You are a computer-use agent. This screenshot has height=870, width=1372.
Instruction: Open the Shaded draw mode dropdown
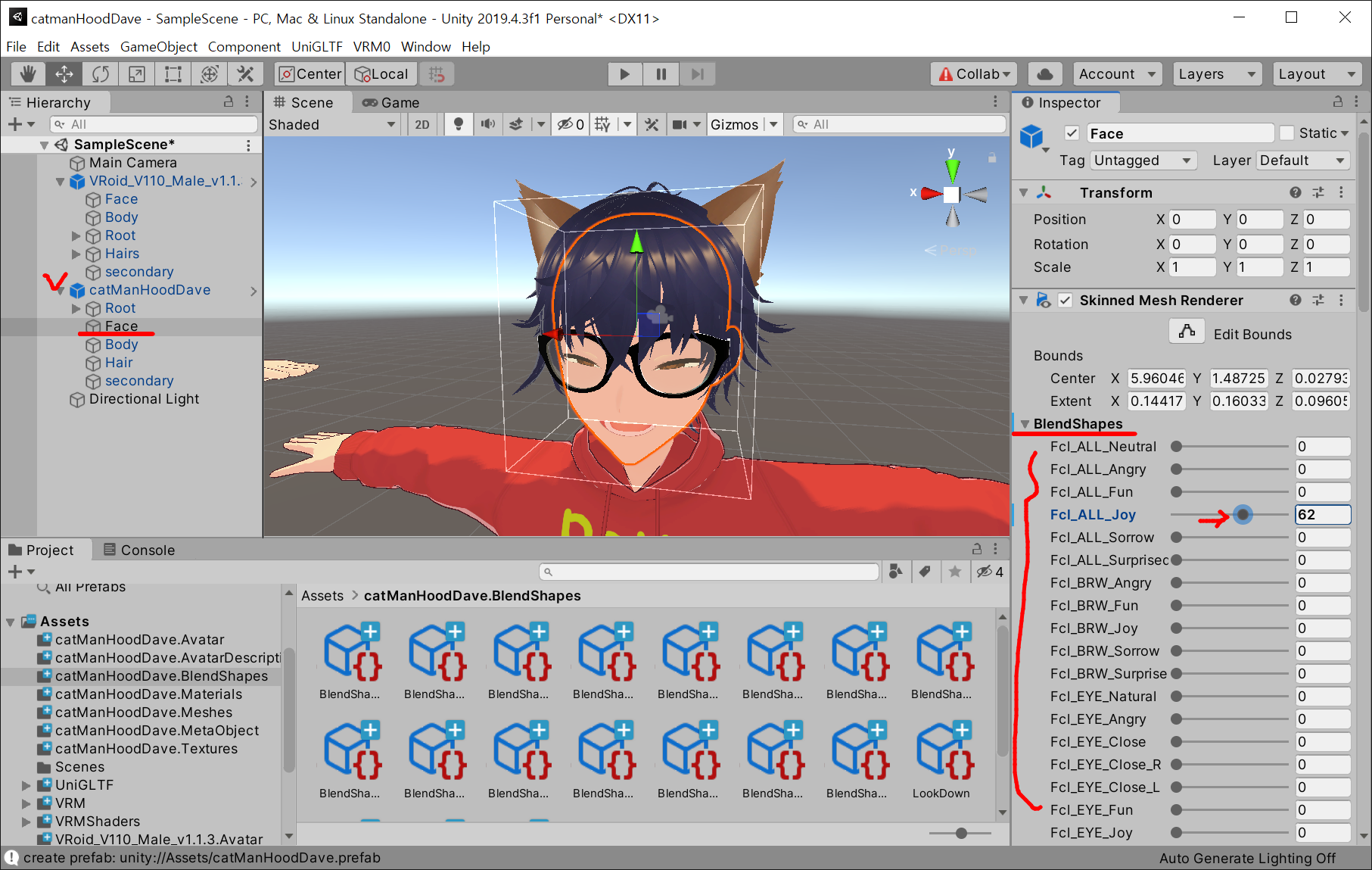coord(332,124)
